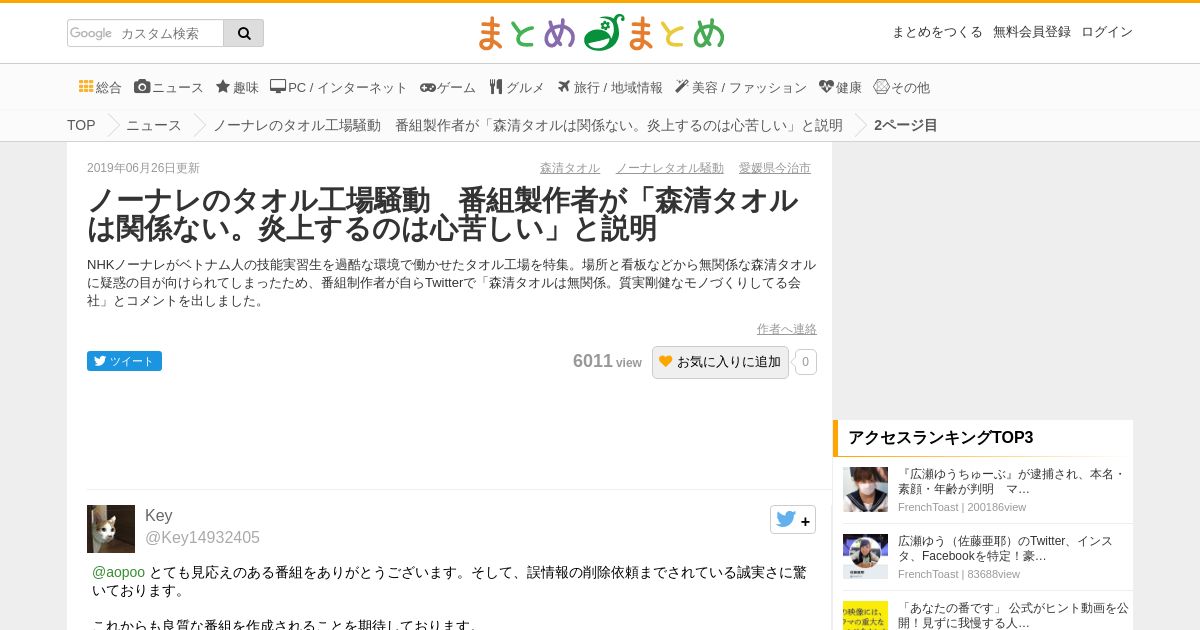The height and width of the screenshot is (630, 1200).
Task: Open ranking item 広瀬ゆう Twitter特定 article
Action: (x=1005, y=548)
